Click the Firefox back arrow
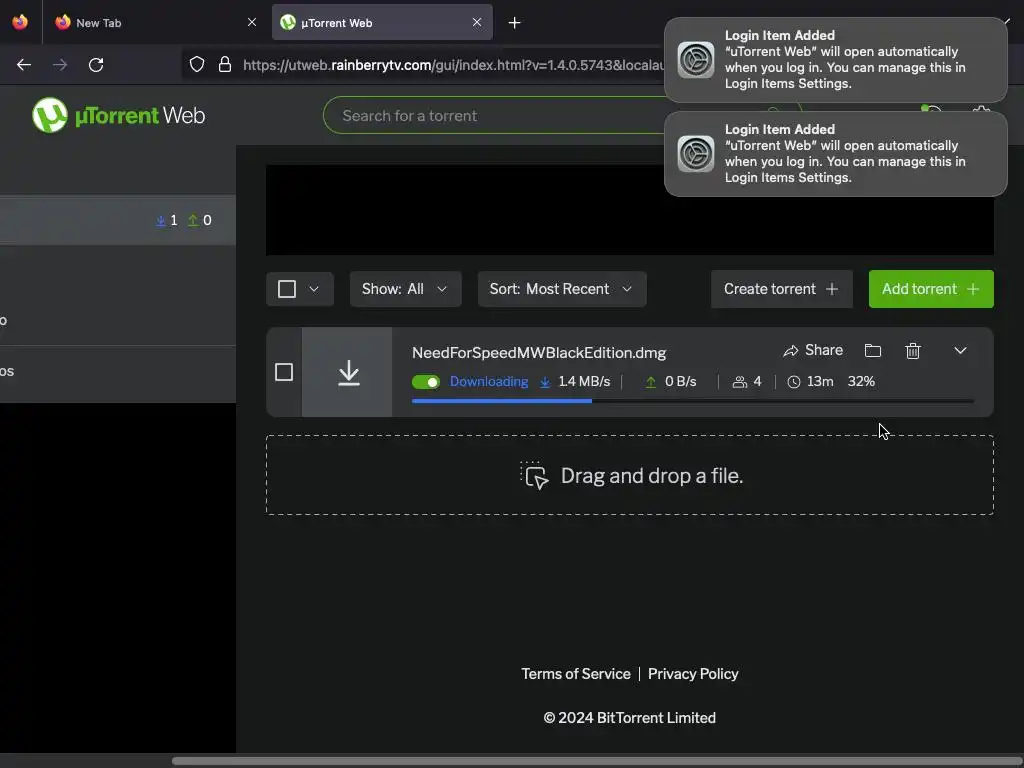Viewport: 1024px width, 768px height. (24, 65)
